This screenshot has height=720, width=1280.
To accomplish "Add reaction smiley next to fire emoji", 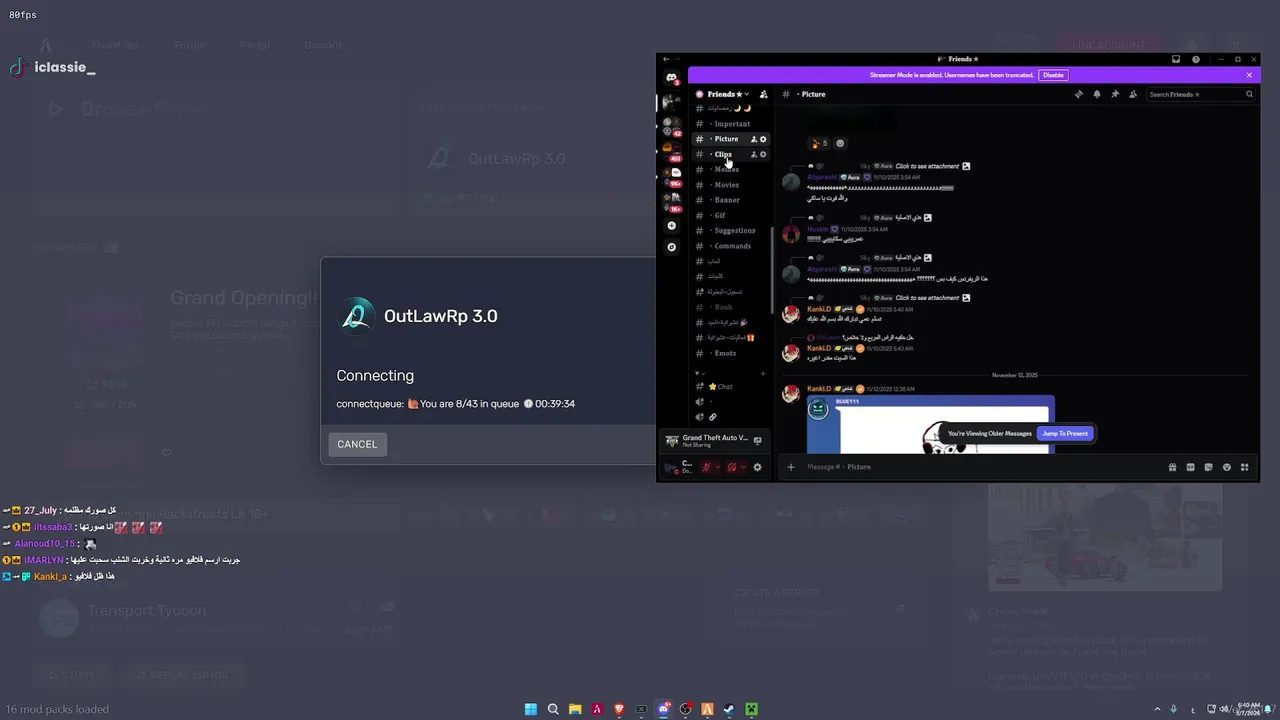I will tap(840, 143).
